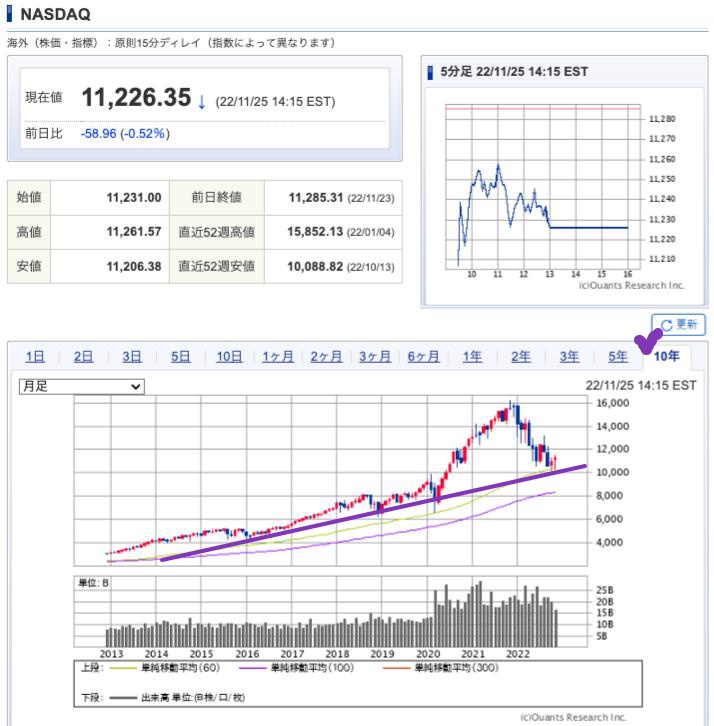Open the 2ヶ月 chart range tab
The height and width of the screenshot is (726, 714).
[x=326, y=357]
